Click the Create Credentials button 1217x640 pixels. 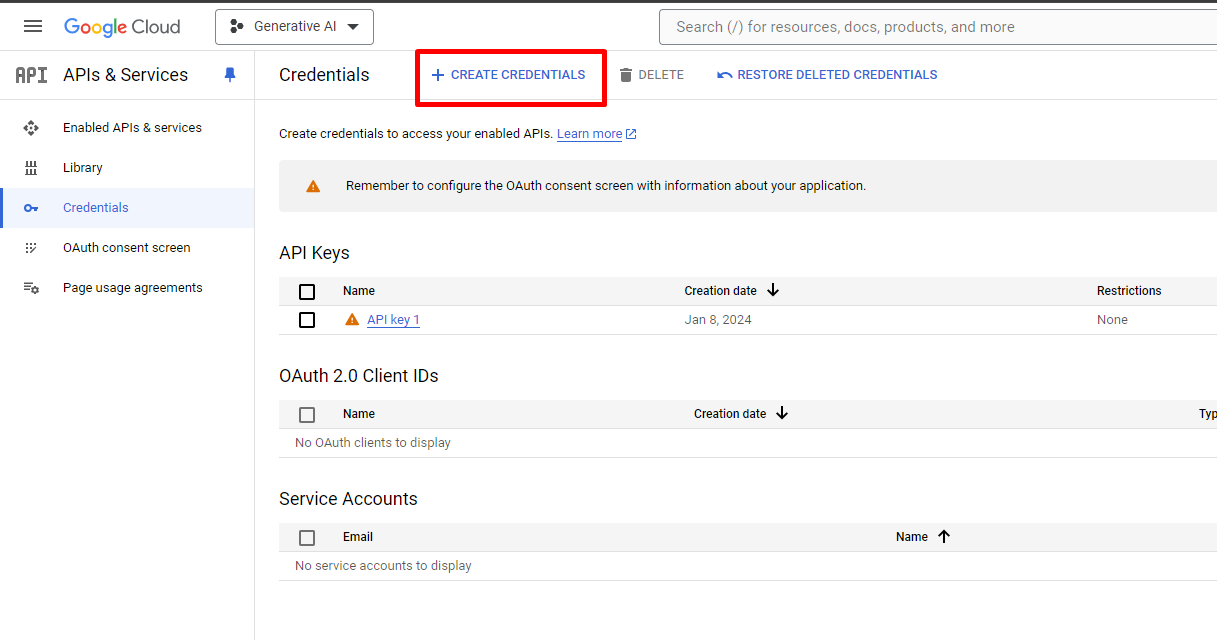click(x=509, y=75)
